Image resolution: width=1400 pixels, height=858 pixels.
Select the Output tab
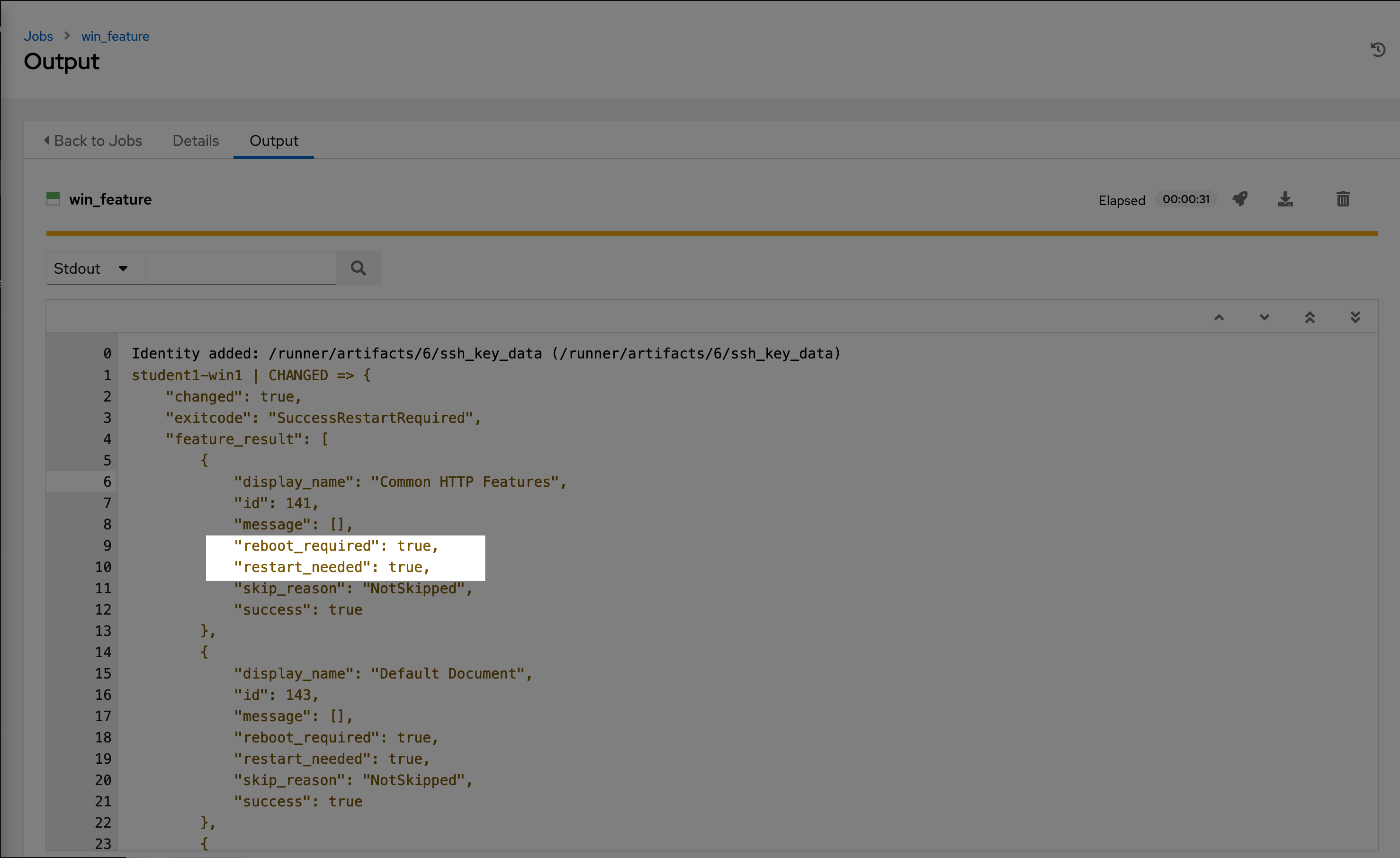[274, 140]
